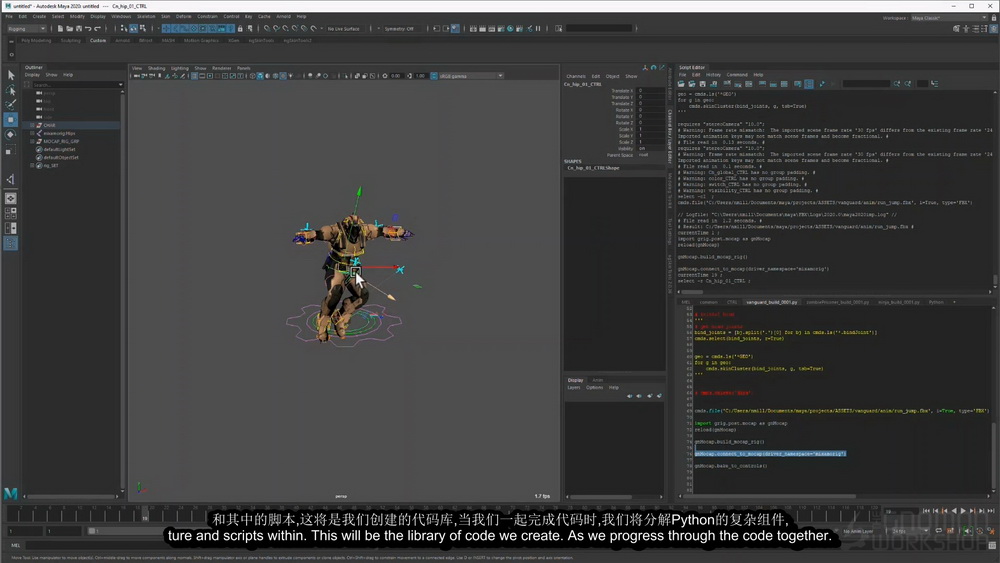Toggle select by component type mode
This screenshot has height=563, width=1000.
click(143, 29)
